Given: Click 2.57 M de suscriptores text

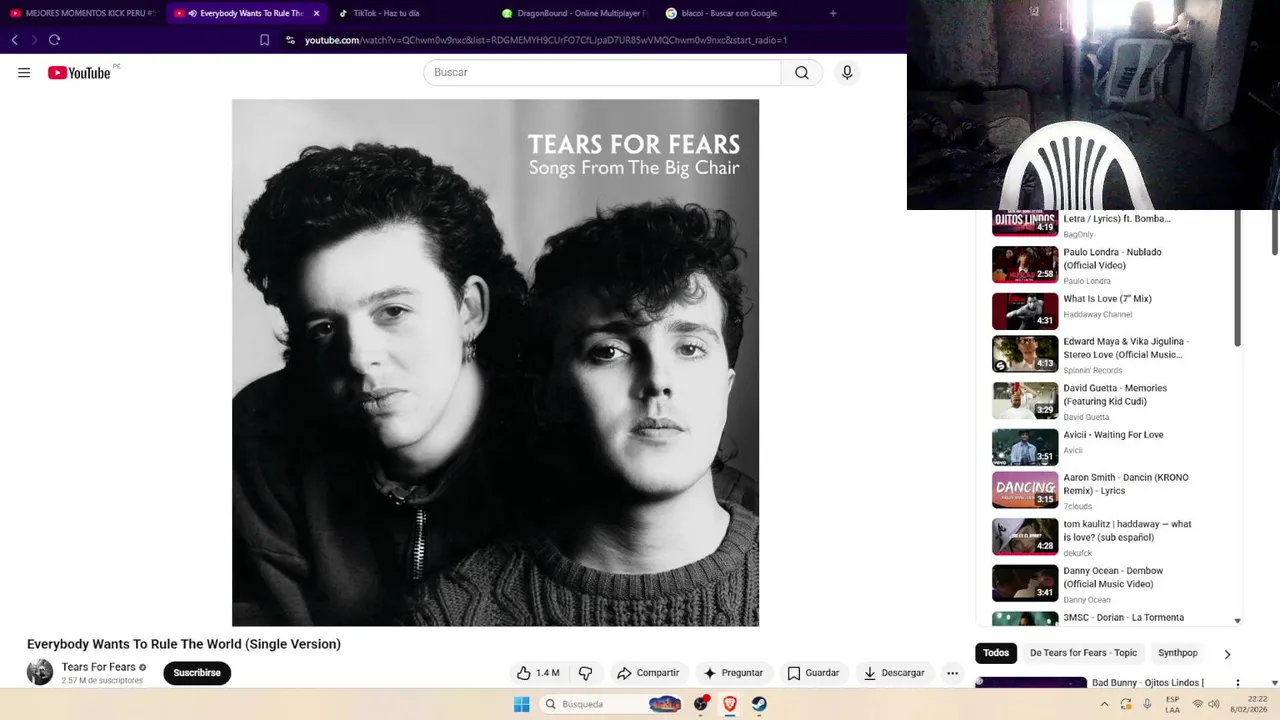Looking at the screenshot, I should (102, 681).
